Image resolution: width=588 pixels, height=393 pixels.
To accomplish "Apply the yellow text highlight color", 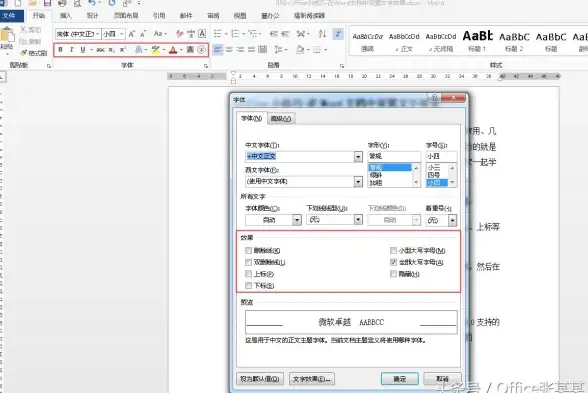I will 156,50.
